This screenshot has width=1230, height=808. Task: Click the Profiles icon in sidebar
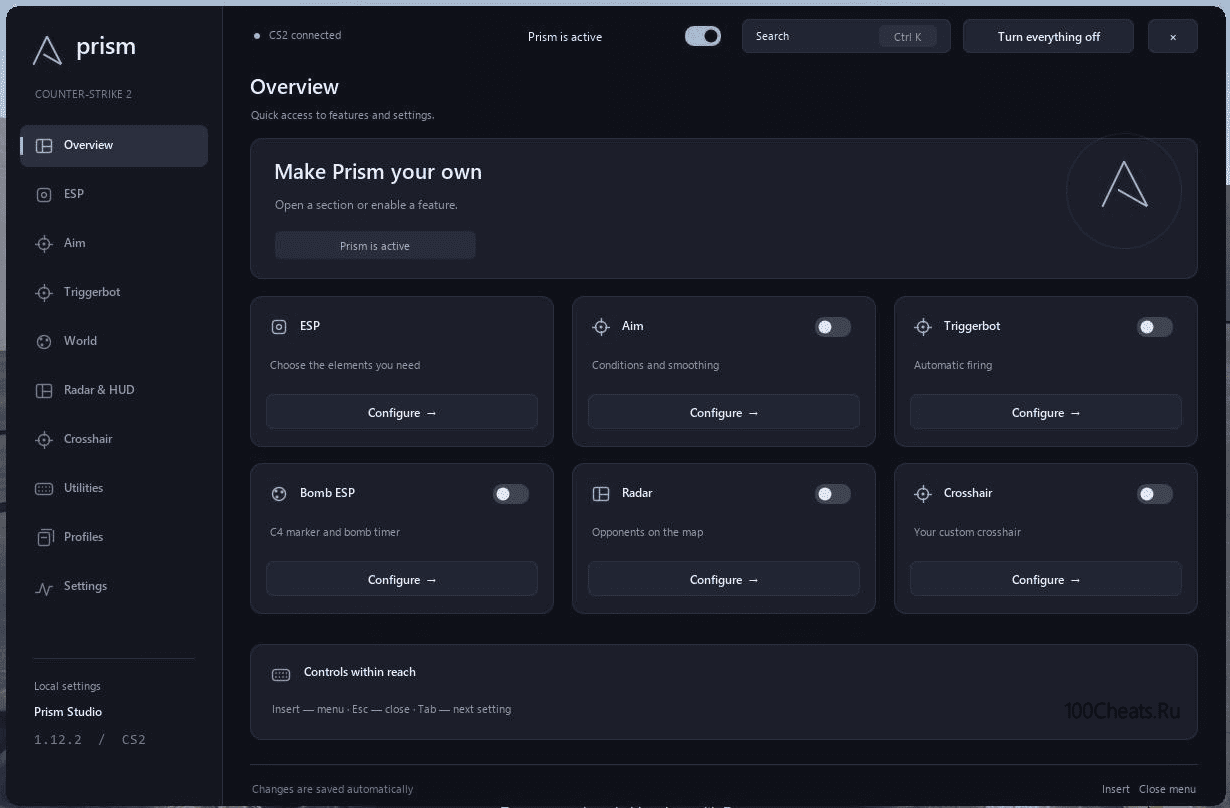click(x=44, y=538)
